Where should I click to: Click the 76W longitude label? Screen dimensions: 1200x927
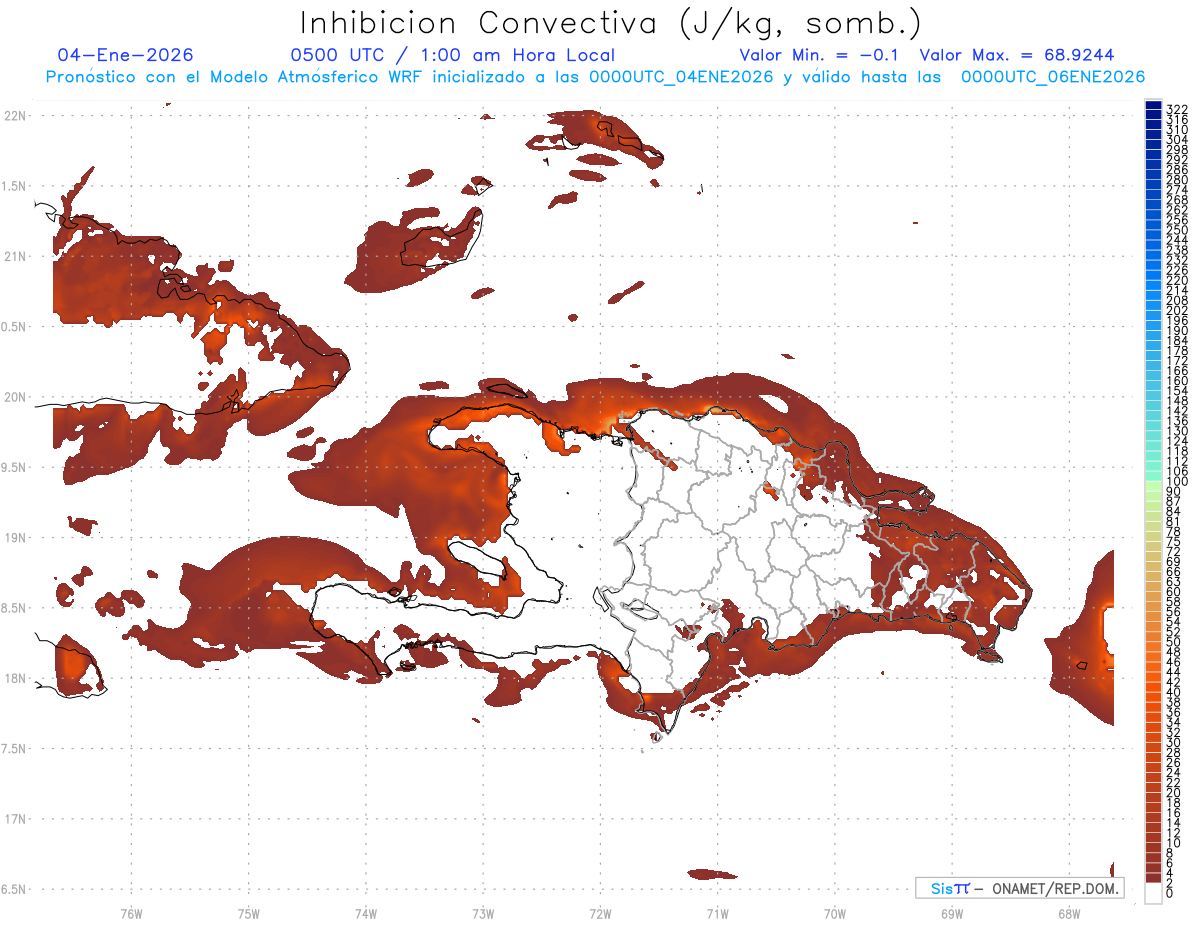coord(131,913)
